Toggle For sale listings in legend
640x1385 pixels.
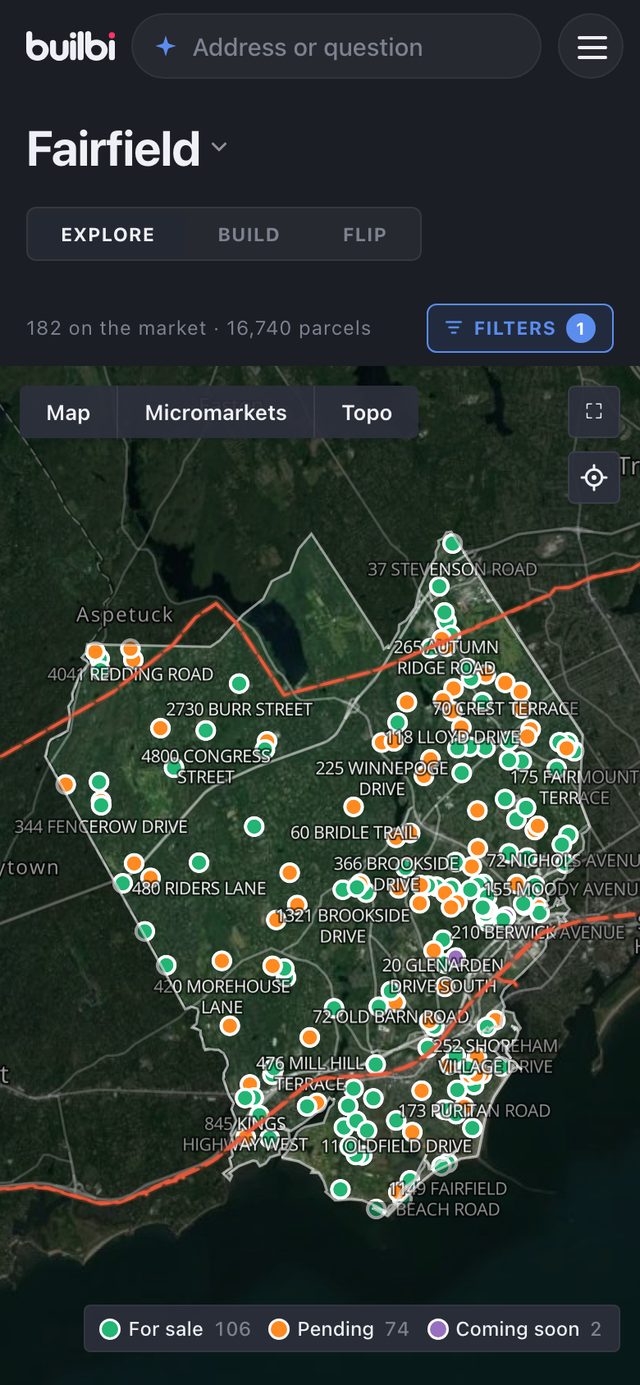[x=175, y=1329]
